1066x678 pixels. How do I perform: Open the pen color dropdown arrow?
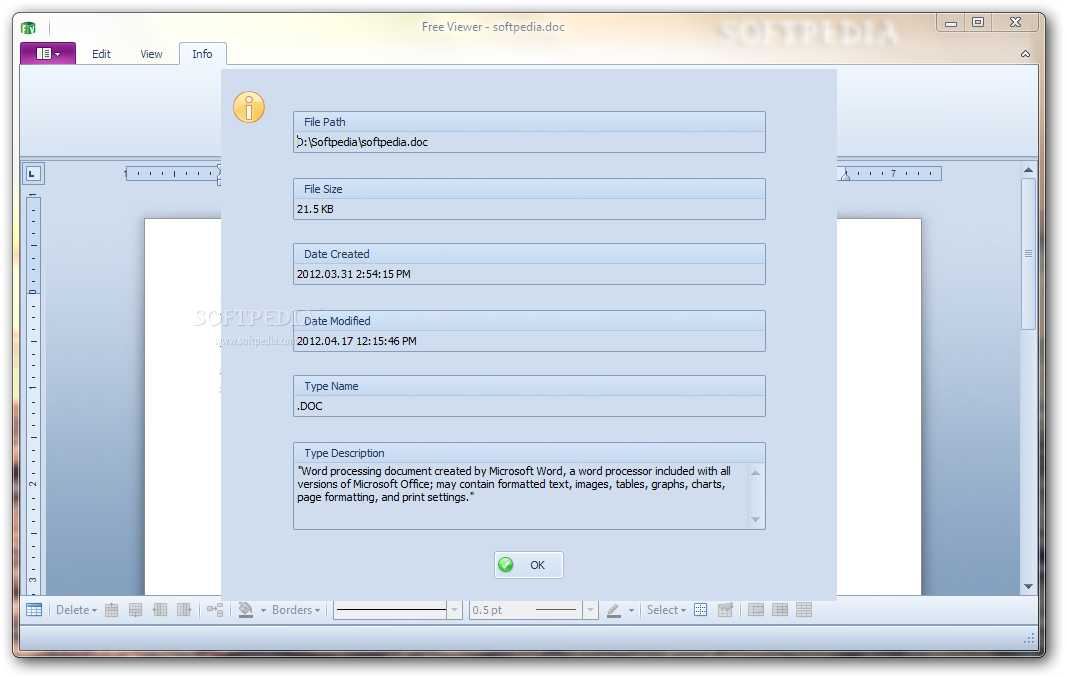point(631,611)
